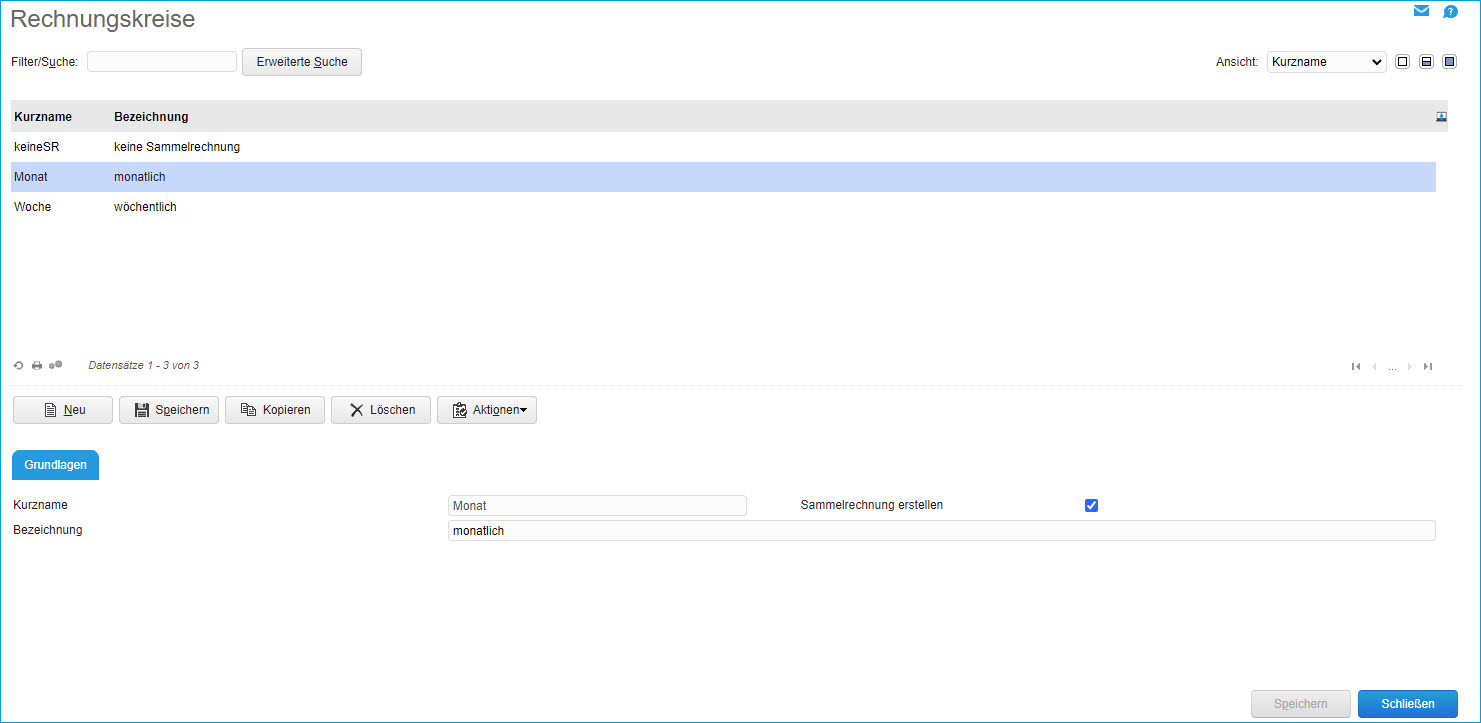Click the Erweiterte Suche button
This screenshot has width=1481, height=723.
coord(302,62)
